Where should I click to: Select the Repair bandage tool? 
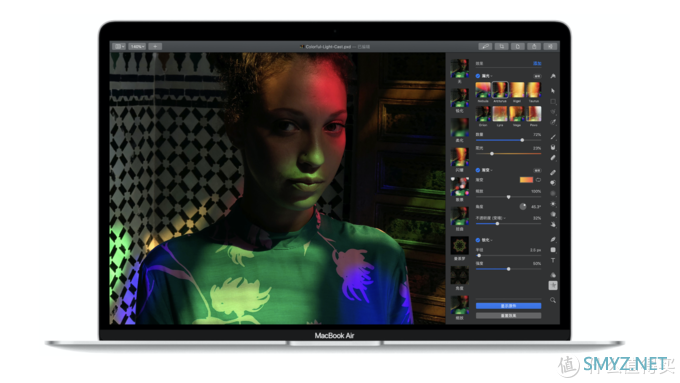coord(553,172)
